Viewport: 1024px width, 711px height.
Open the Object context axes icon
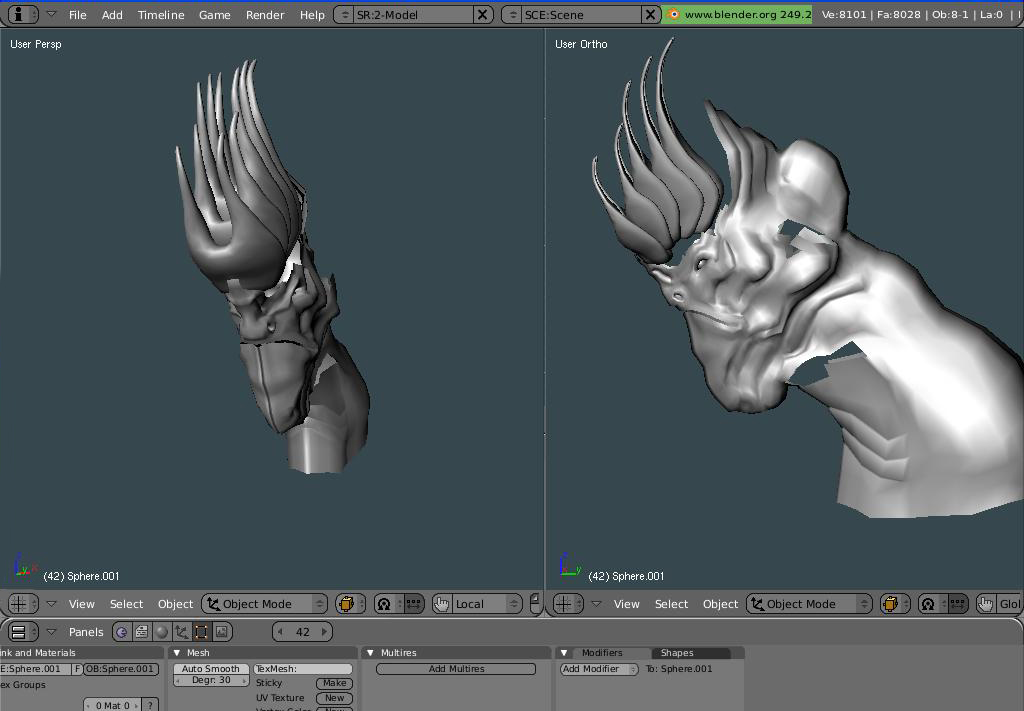click(182, 632)
